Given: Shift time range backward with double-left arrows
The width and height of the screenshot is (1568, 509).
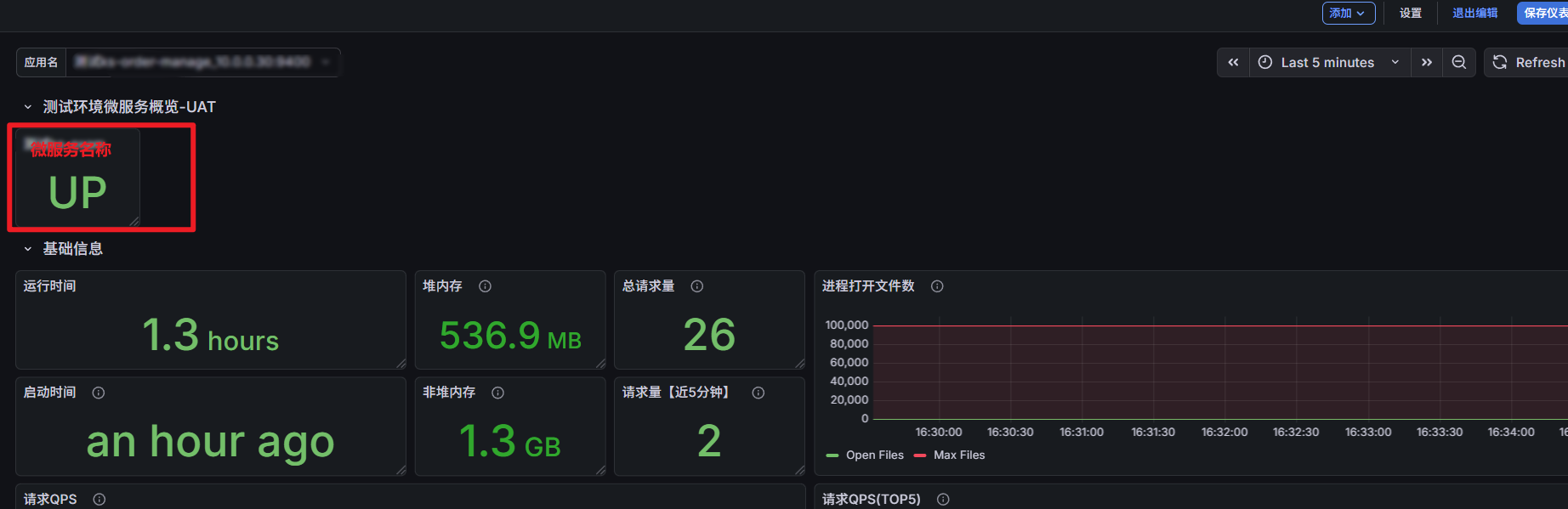Looking at the screenshot, I should (x=1233, y=62).
